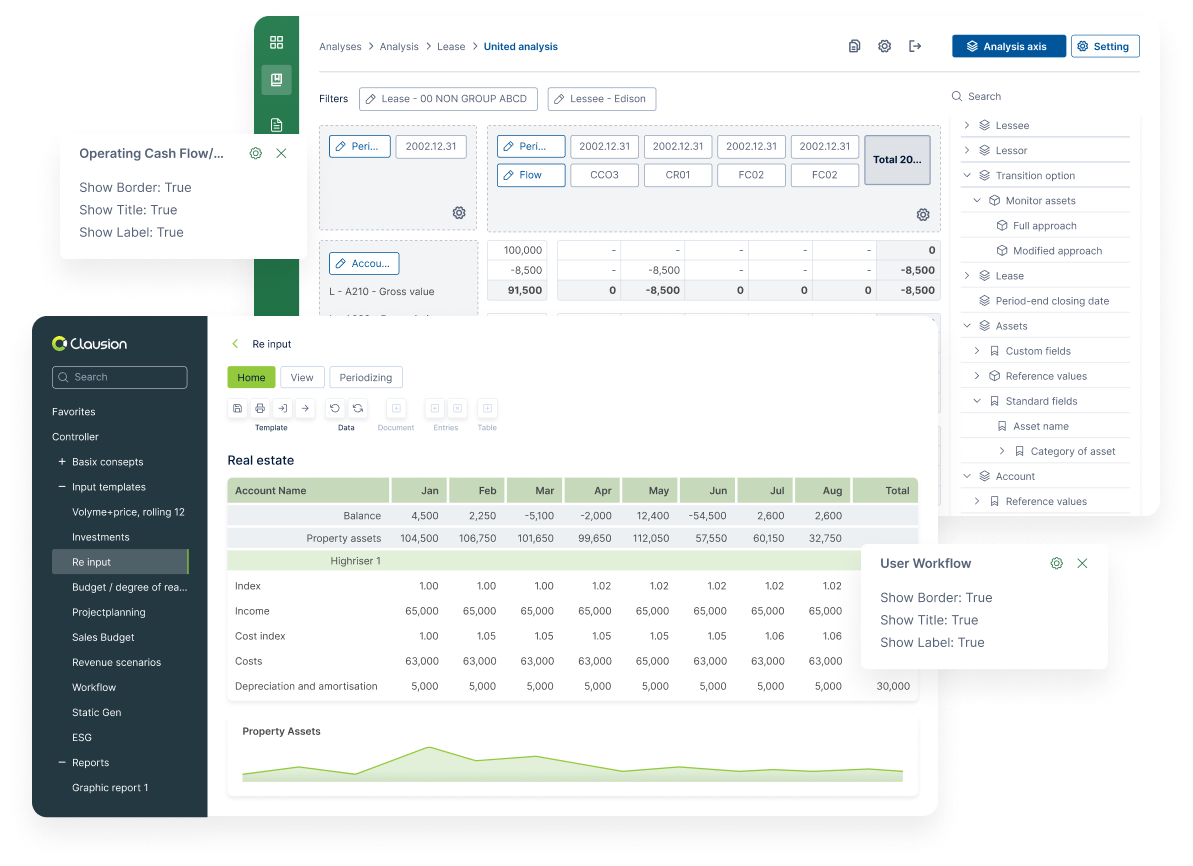Click the undo arrow in the Data group
The height and width of the screenshot is (866, 1193).
pos(335,408)
